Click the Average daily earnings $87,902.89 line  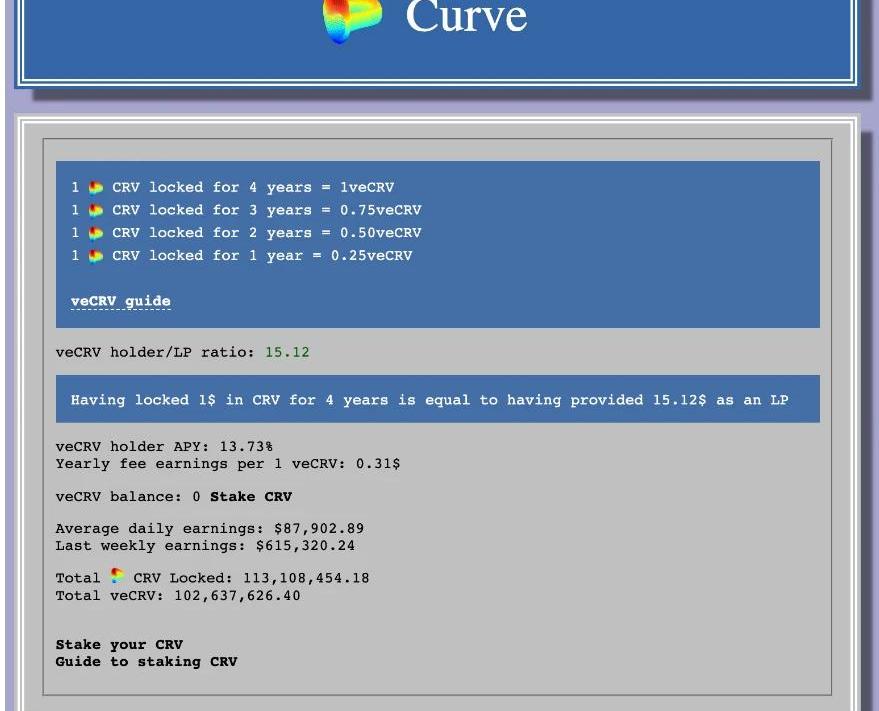210,529
